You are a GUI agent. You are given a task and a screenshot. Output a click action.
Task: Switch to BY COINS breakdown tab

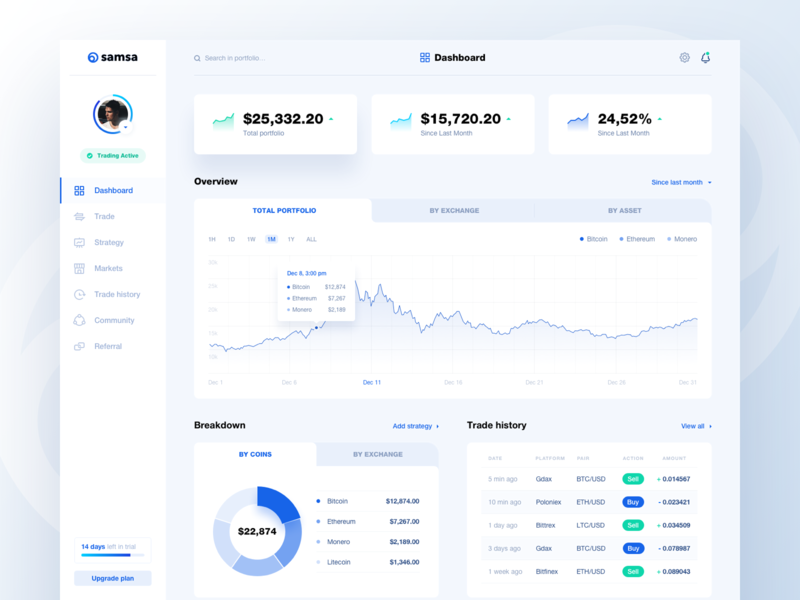255,454
